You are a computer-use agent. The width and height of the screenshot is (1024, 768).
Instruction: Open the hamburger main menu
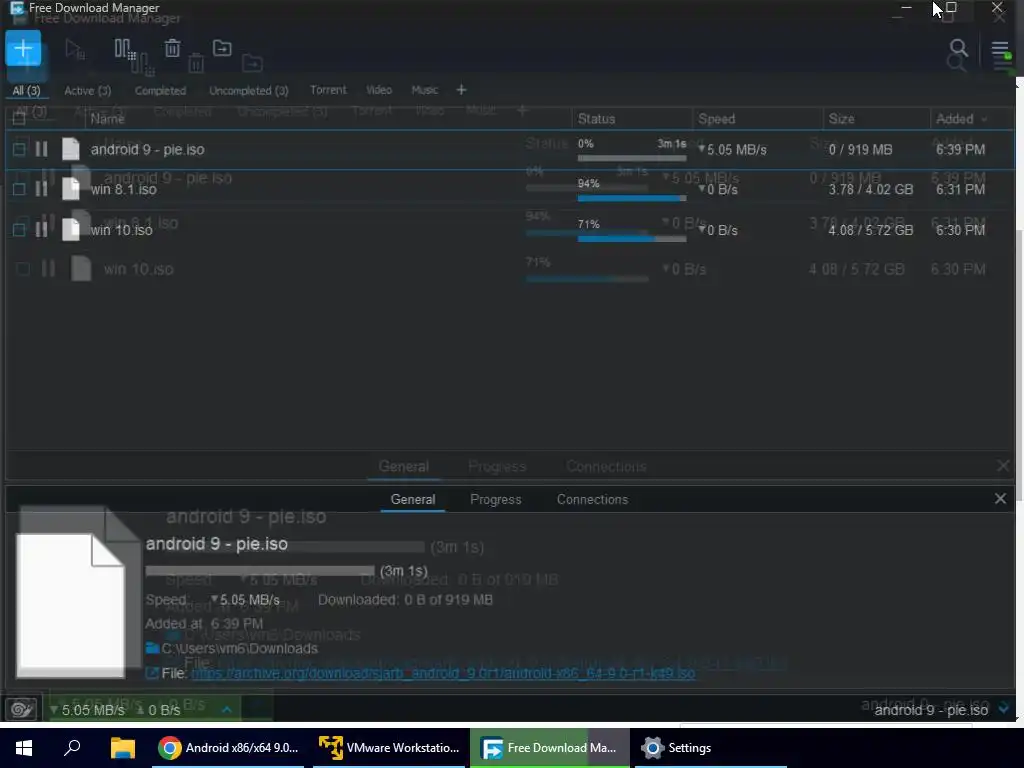(x=1000, y=49)
